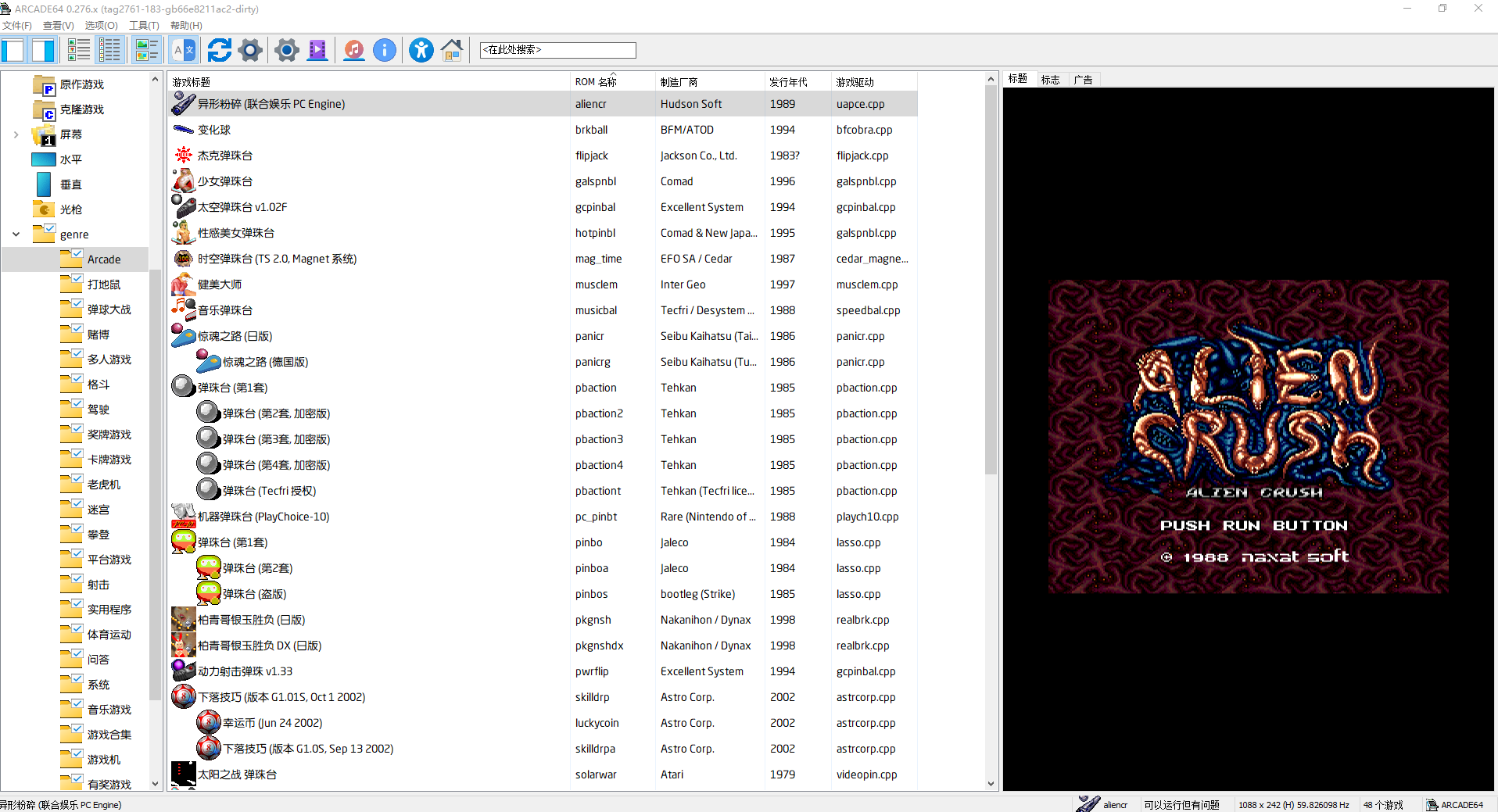Click the 音乐弹珠台 game icon
Viewport: 1498px width, 812px height.
coord(184,310)
